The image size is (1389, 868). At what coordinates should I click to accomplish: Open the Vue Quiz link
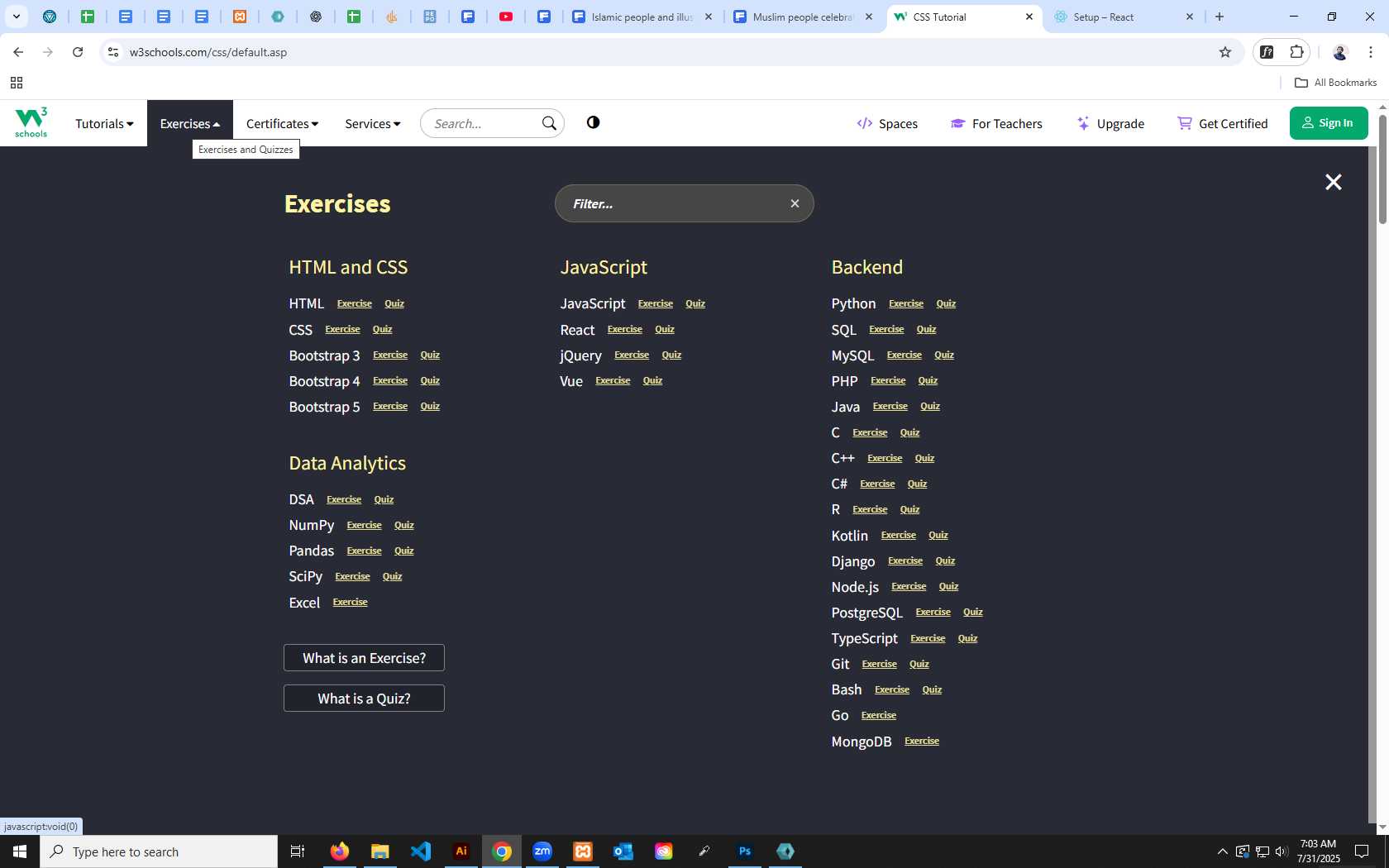point(652,380)
